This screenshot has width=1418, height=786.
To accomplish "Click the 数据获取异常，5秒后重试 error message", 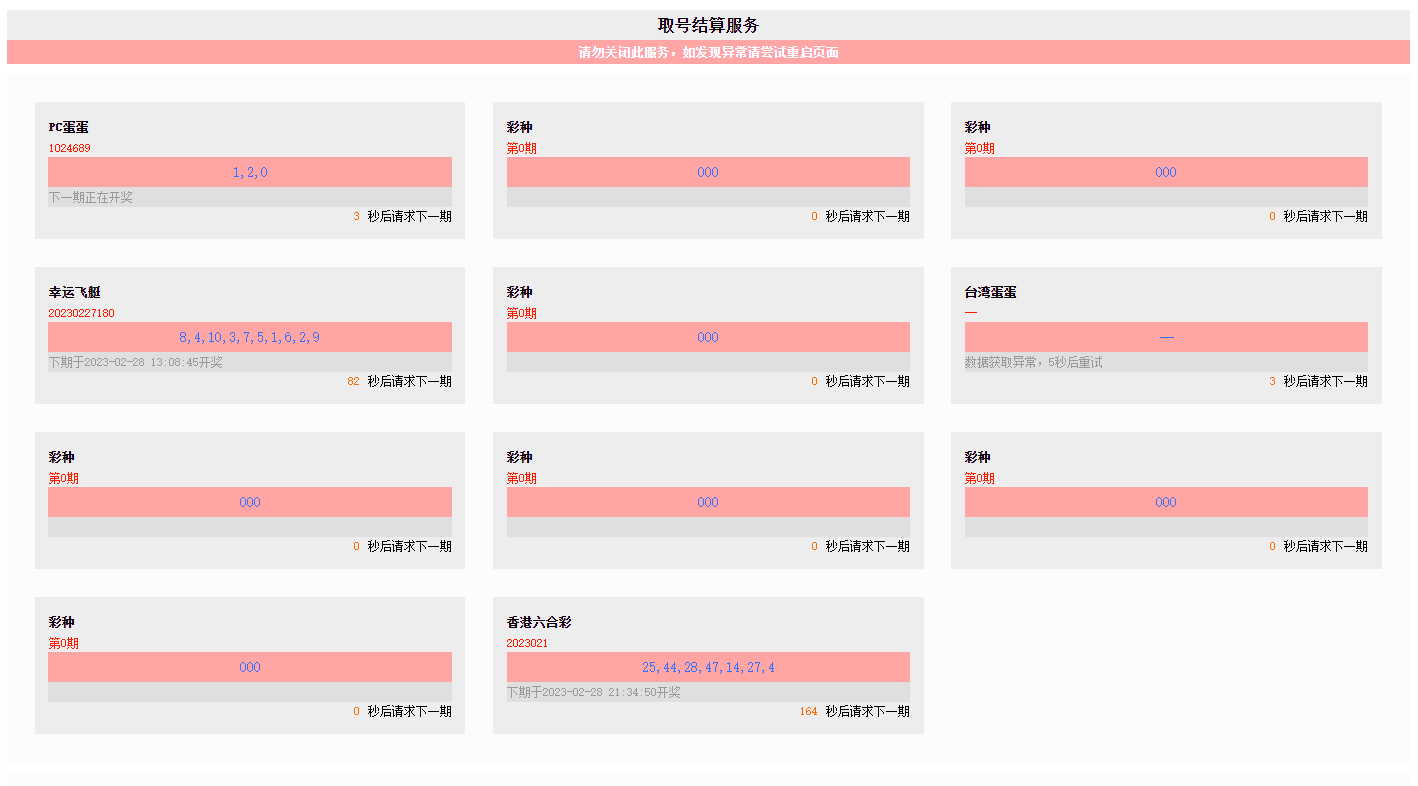I will pos(1166,362).
